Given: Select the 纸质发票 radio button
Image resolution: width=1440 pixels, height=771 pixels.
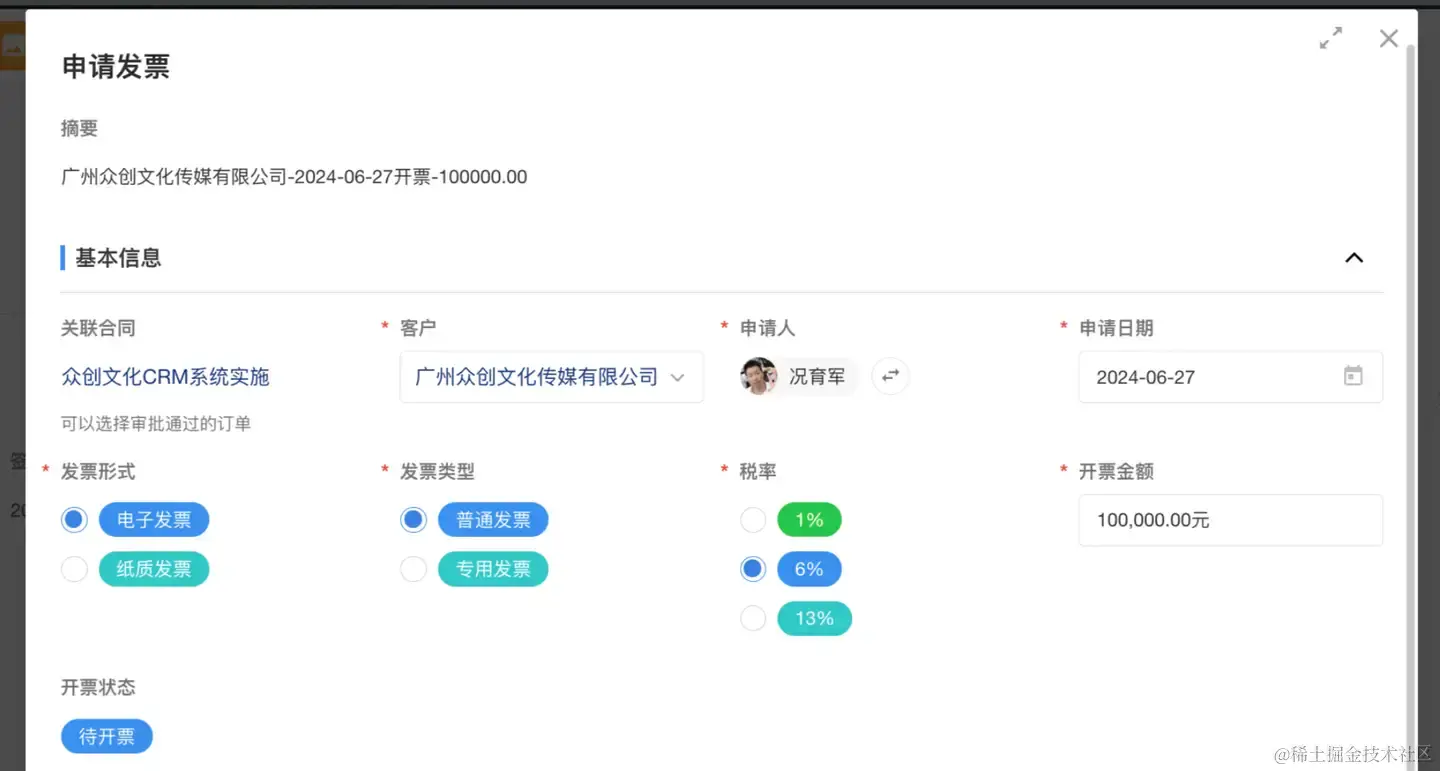Looking at the screenshot, I should [x=75, y=569].
